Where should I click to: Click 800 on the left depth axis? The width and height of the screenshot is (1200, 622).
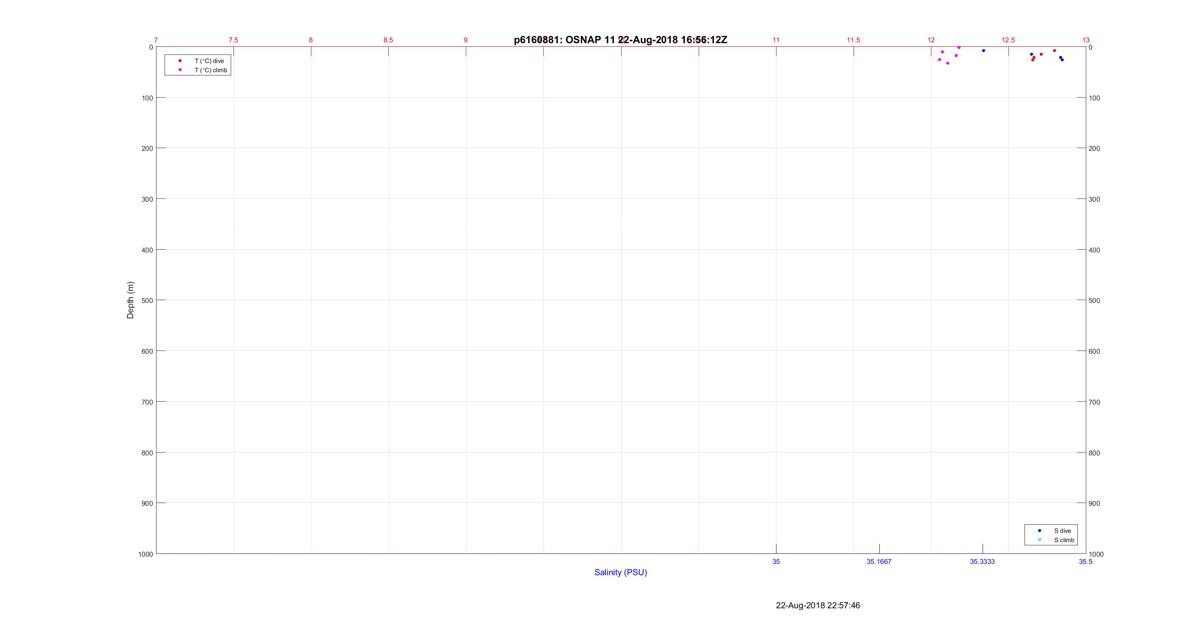click(146, 453)
